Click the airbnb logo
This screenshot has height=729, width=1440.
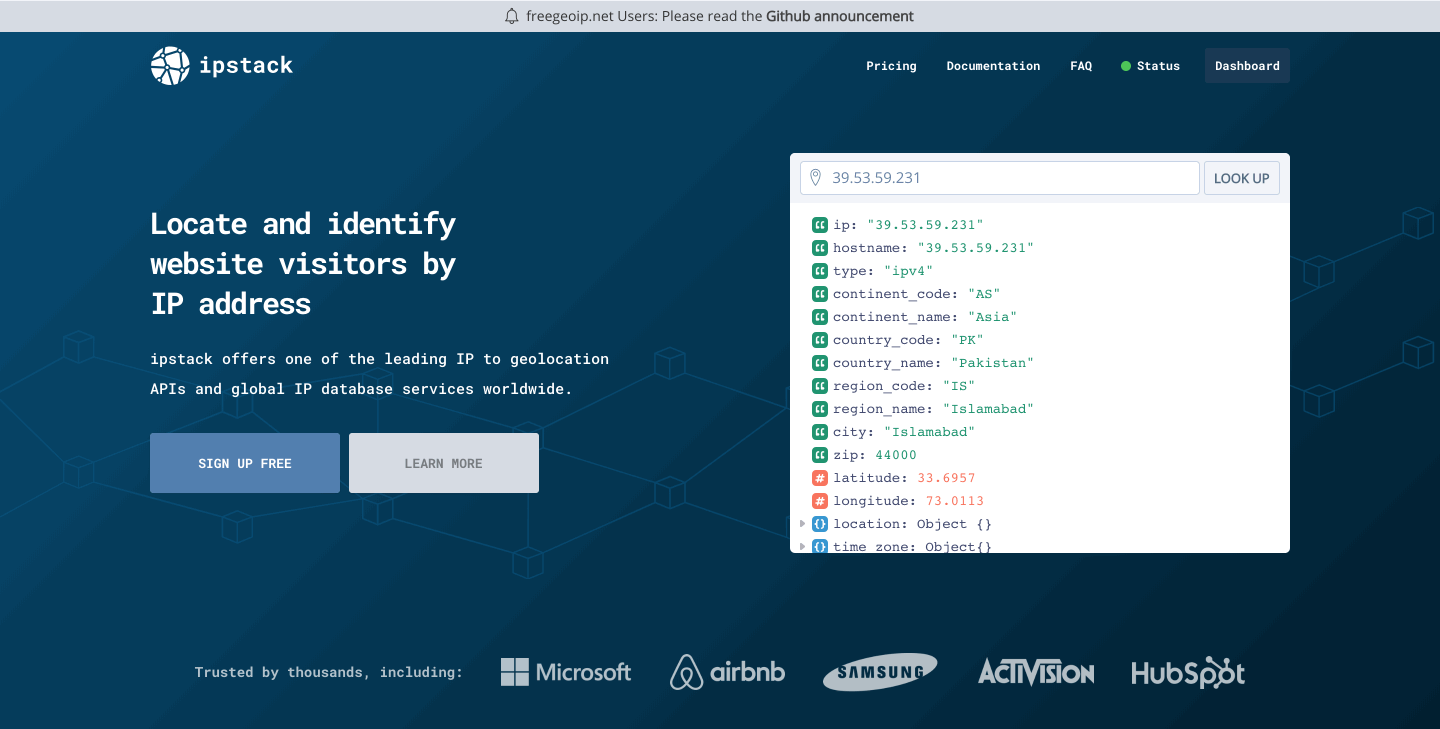click(x=727, y=672)
